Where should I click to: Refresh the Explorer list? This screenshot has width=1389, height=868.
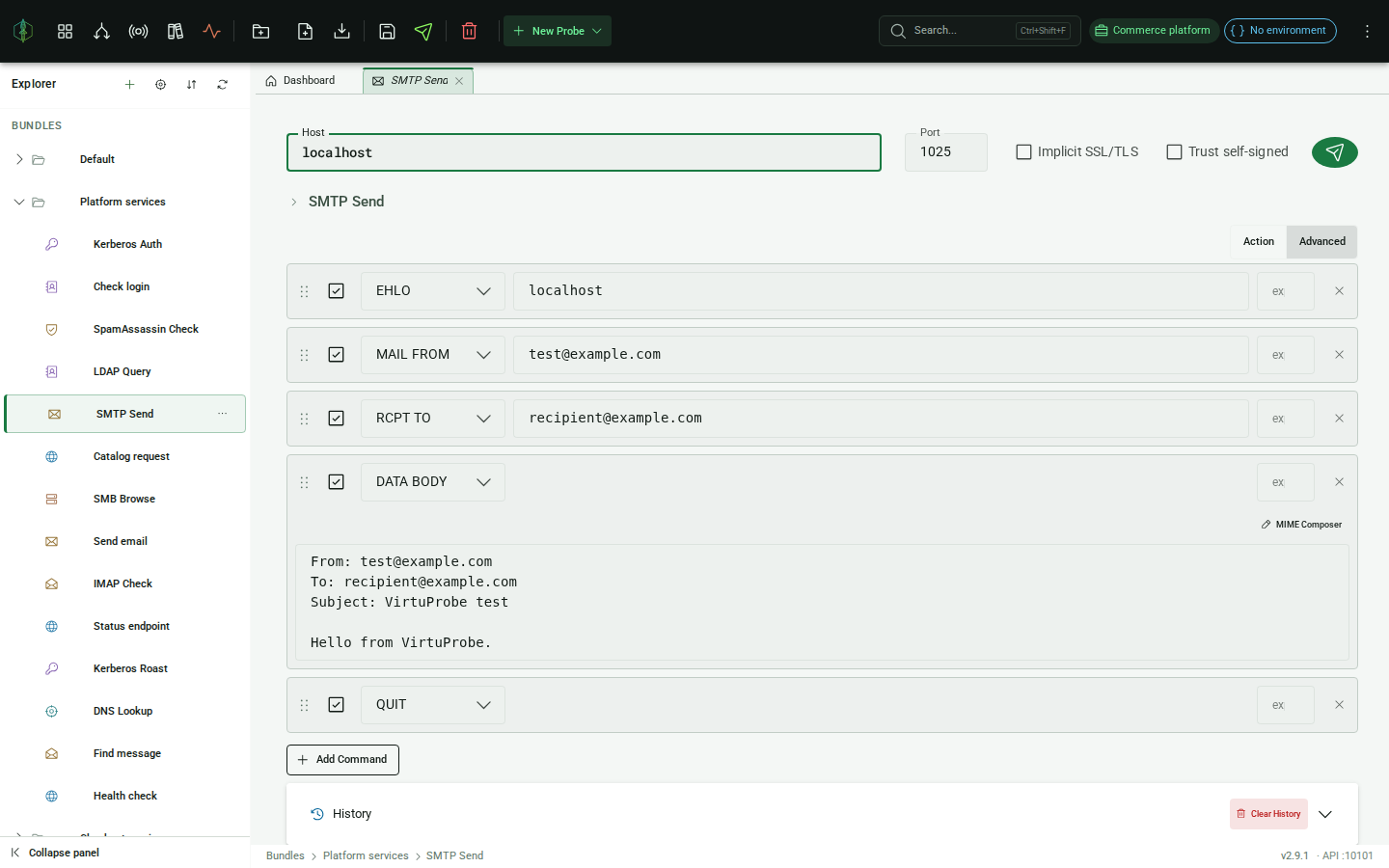click(222, 84)
